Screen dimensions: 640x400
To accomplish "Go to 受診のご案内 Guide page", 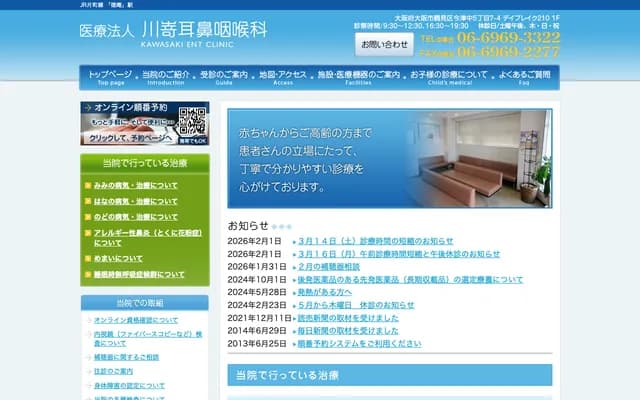I will tap(224, 78).
